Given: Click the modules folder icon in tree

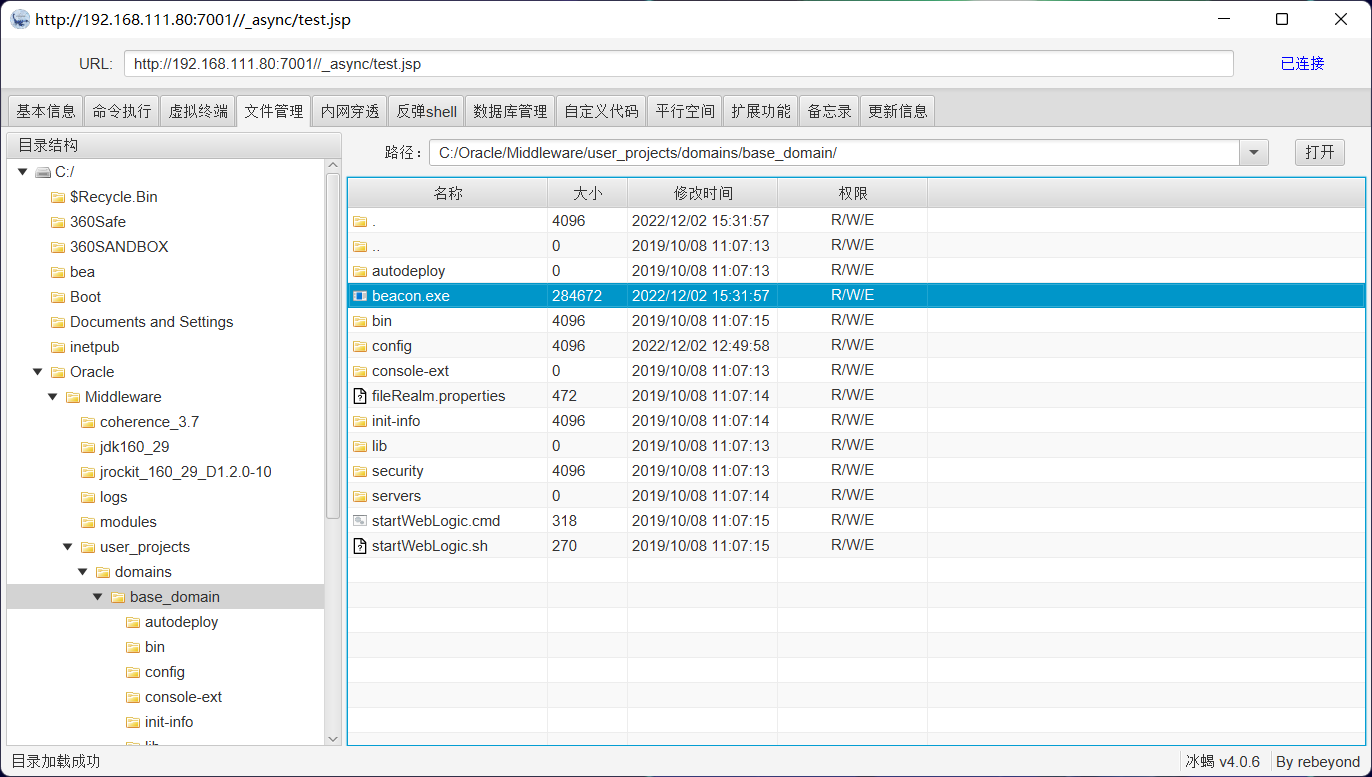Looking at the screenshot, I should click(88, 522).
